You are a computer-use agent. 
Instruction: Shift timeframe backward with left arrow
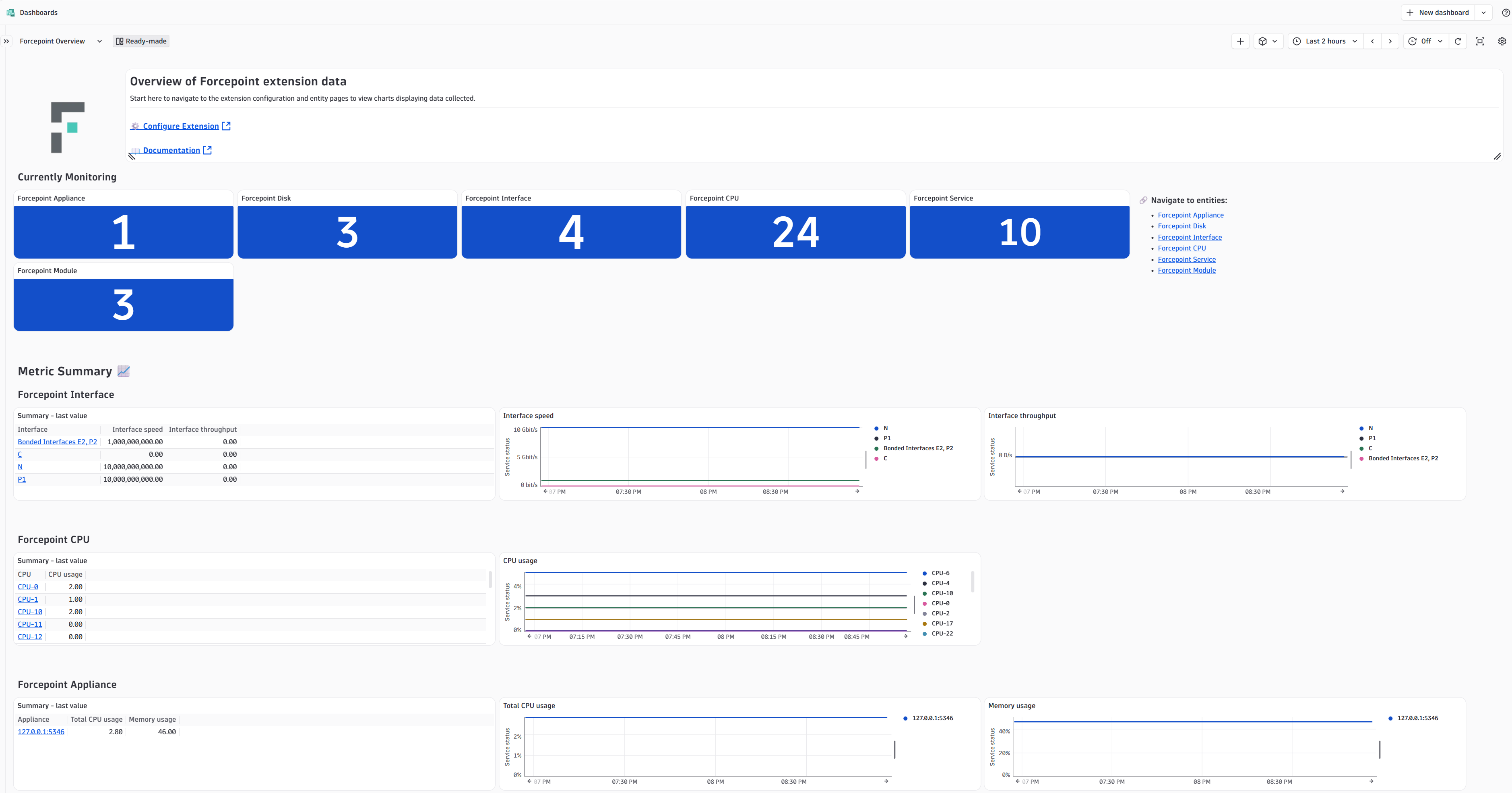[x=1372, y=41]
